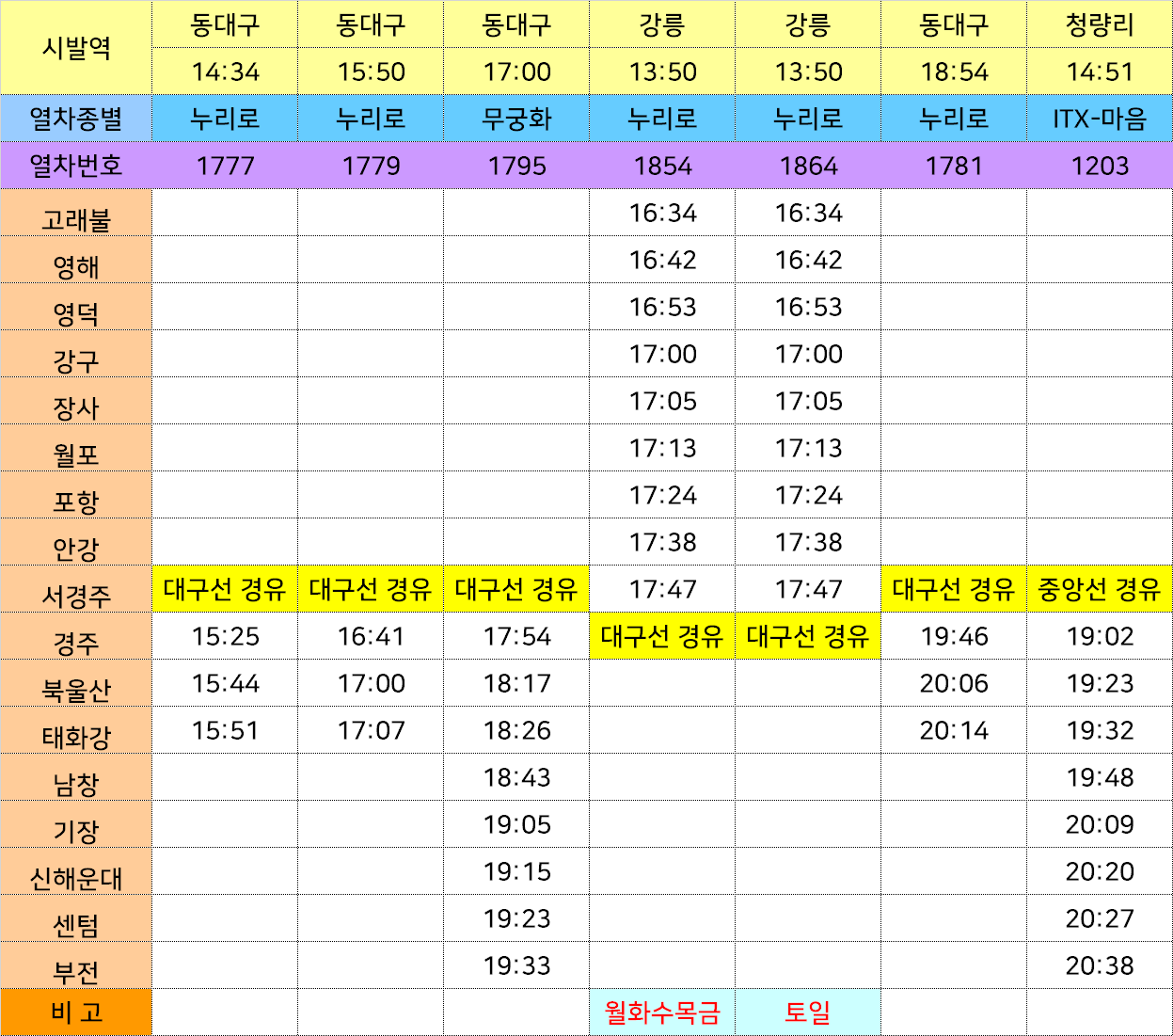Select the 토일 remark cell
1173x1036 pixels.
[x=808, y=1012]
